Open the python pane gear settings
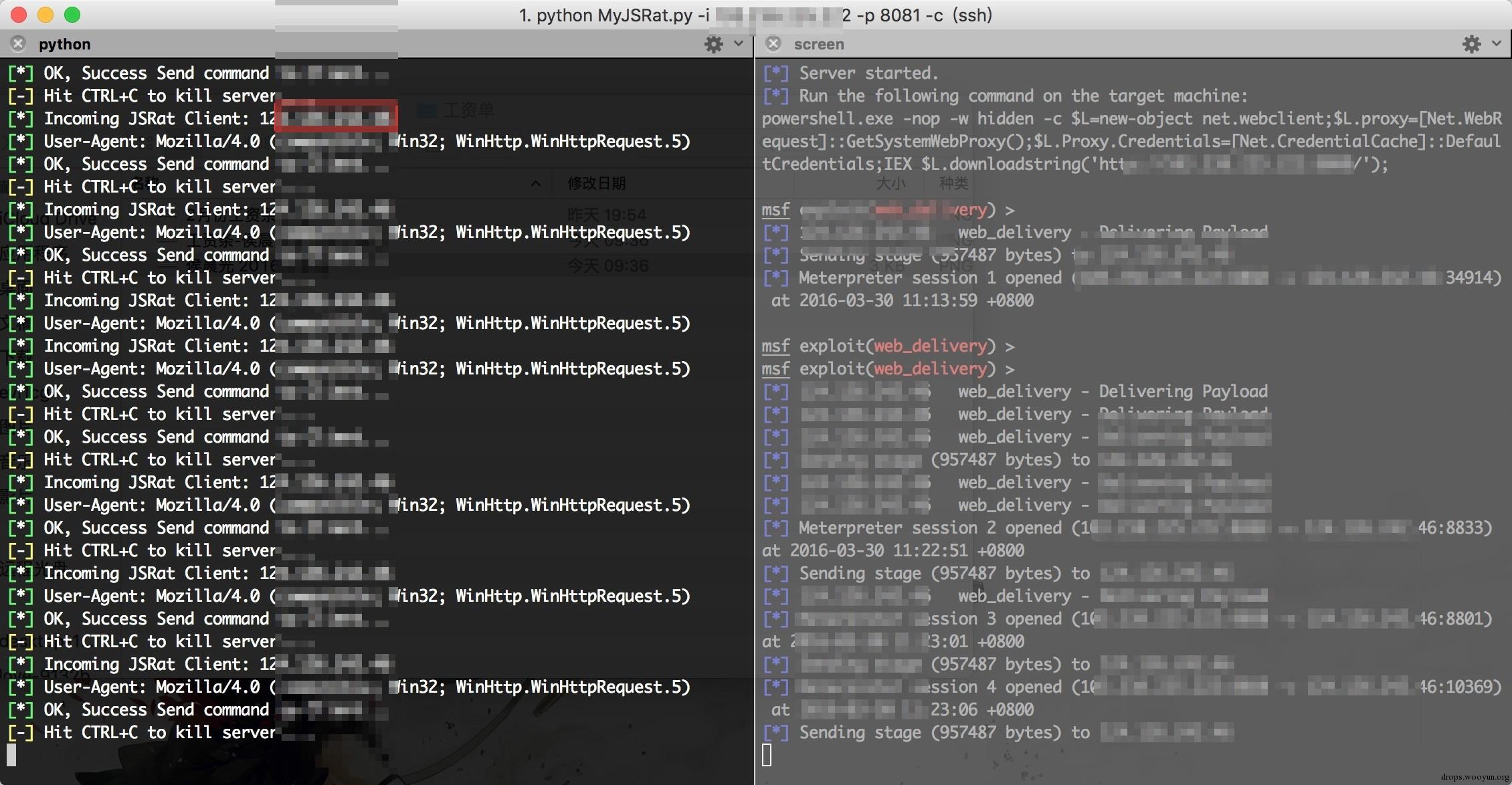This screenshot has height=785, width=1512. [714, 44]
